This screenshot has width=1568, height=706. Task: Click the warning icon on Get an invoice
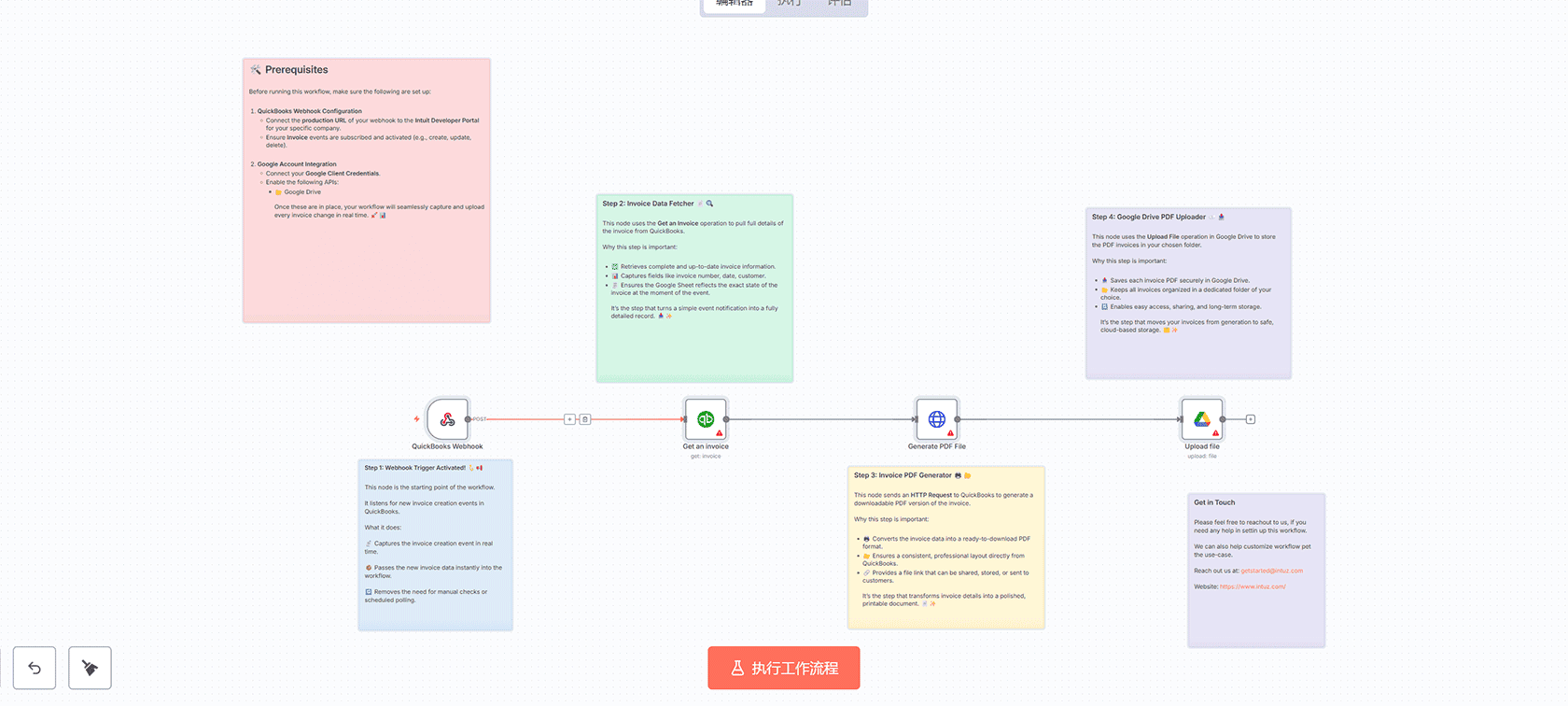tap(720, 433)
